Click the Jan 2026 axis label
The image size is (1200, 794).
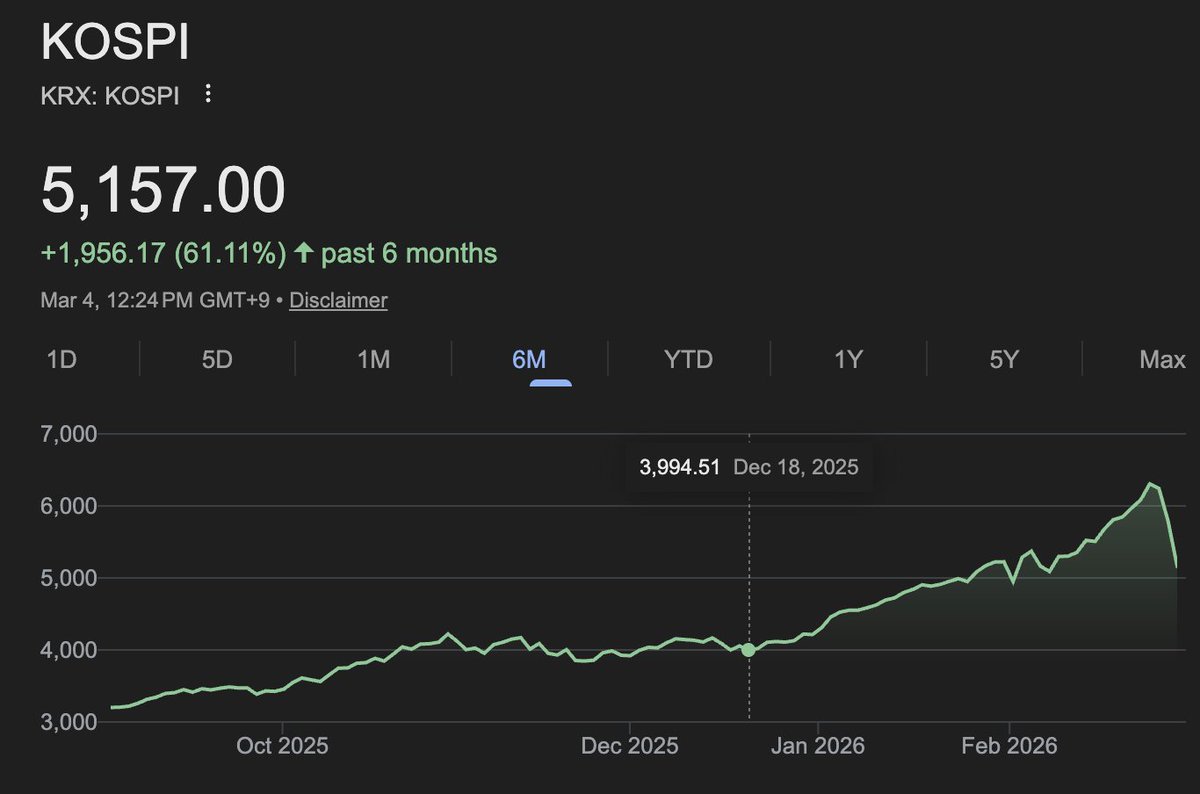pos(819,746)
